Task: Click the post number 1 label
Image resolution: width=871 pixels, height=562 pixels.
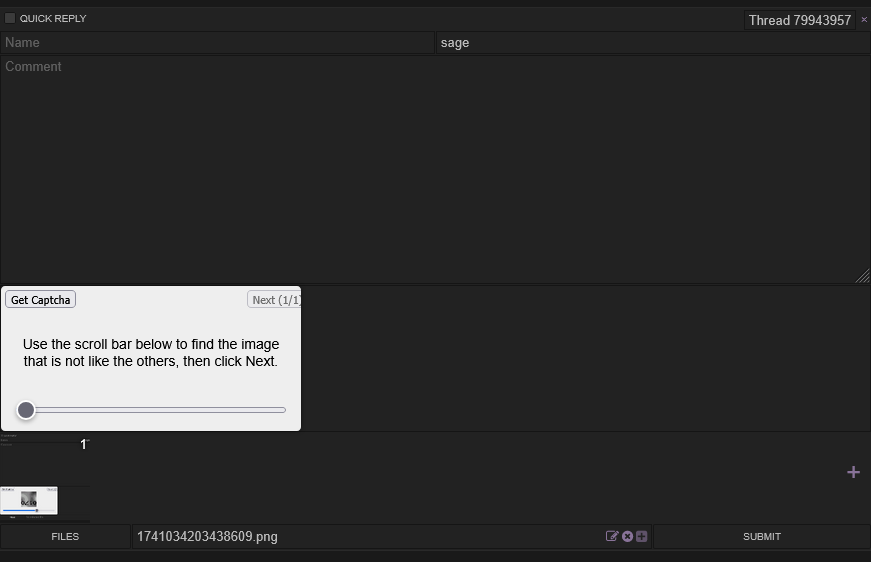Action: pos(83,444)
